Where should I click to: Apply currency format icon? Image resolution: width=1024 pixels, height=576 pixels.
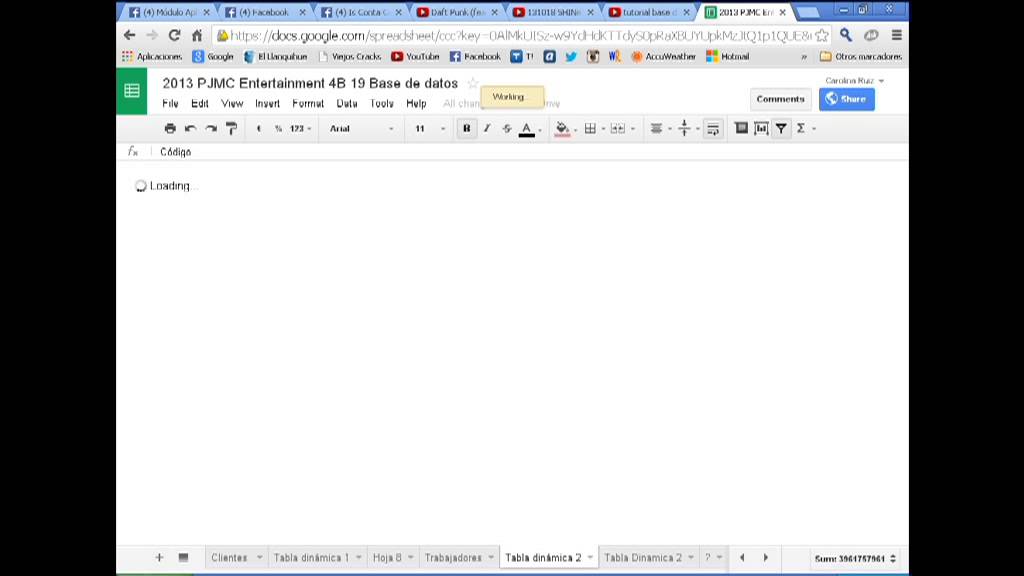tap(259, 129)
